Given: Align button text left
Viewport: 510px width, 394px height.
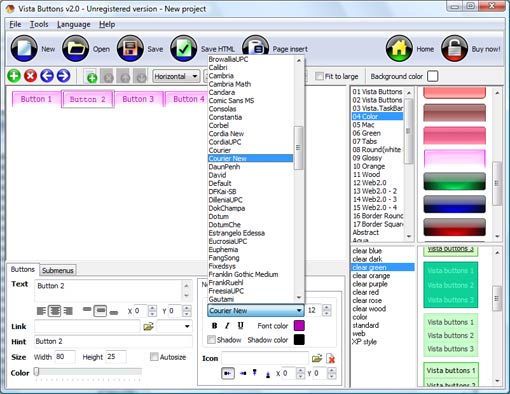Looking at the screenshot, I should coord(41,311).
